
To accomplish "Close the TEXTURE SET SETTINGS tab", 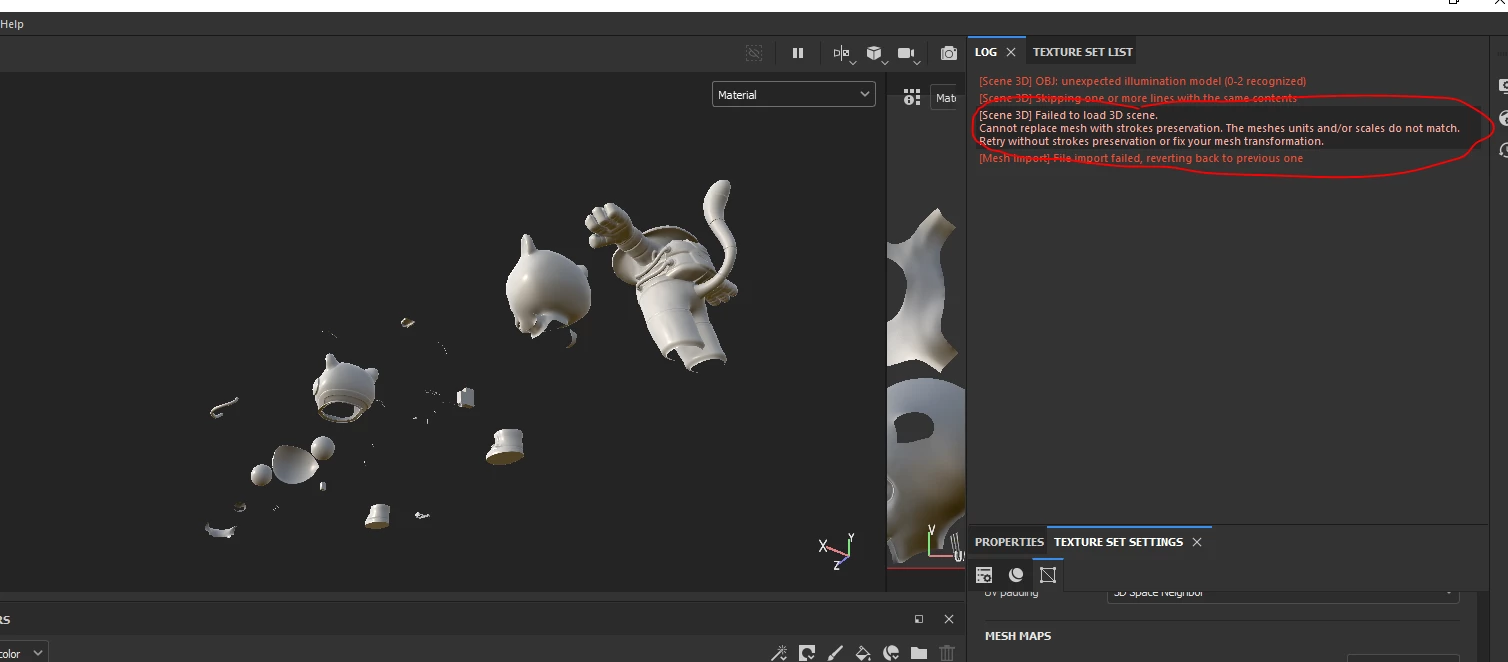I will click(x=1197, y=542).
